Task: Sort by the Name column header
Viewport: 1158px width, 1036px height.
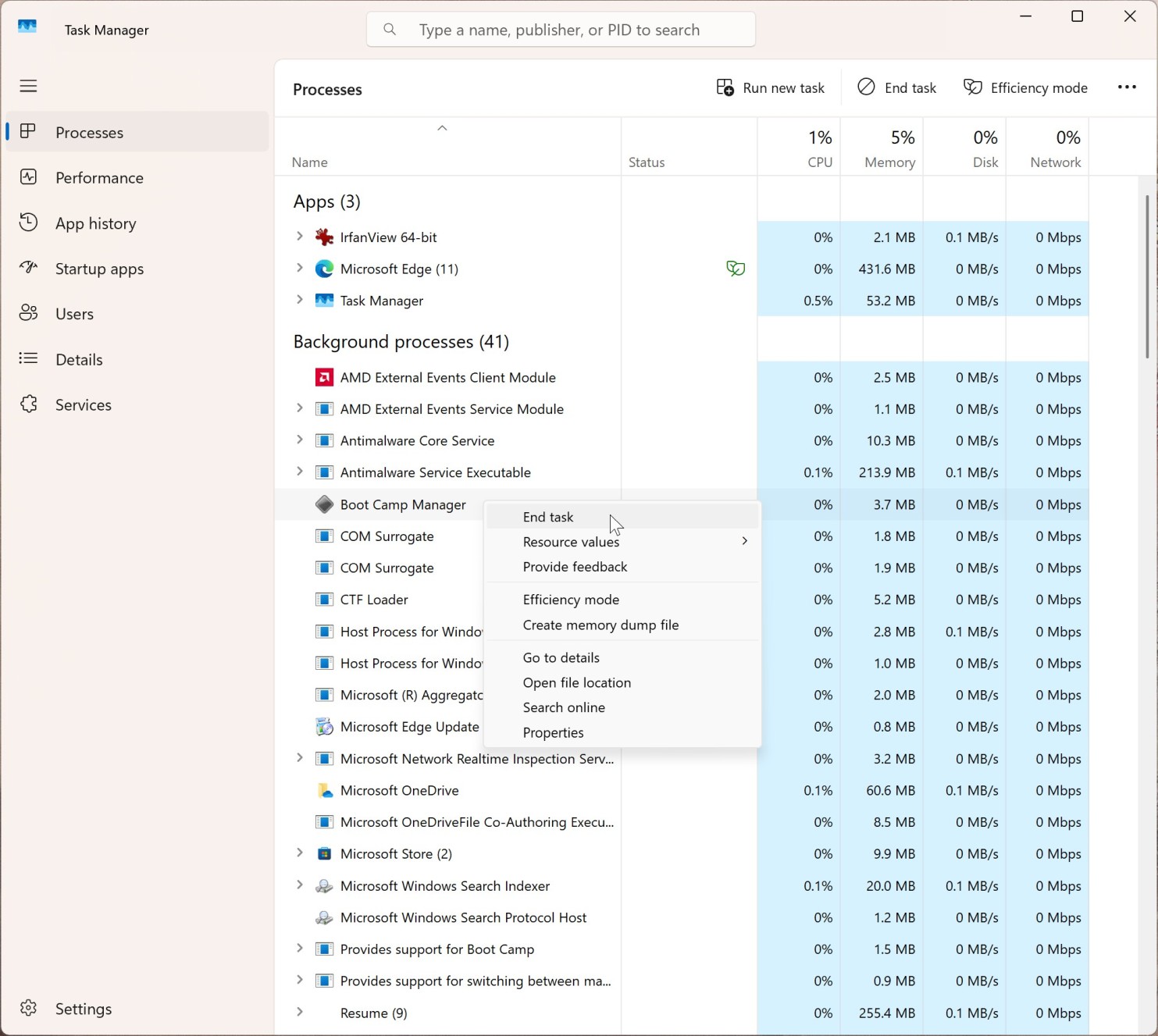Action: (x=448, y=147)
